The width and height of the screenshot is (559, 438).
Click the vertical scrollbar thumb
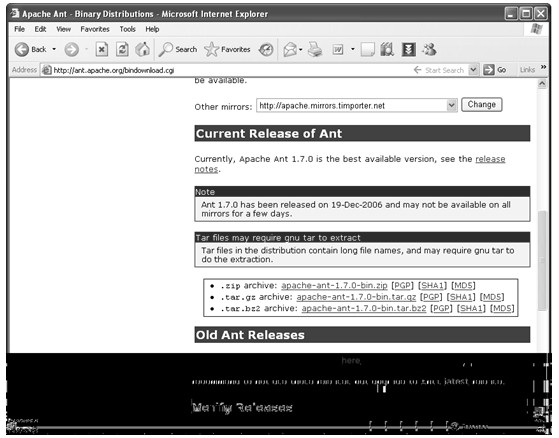[542, 261]
